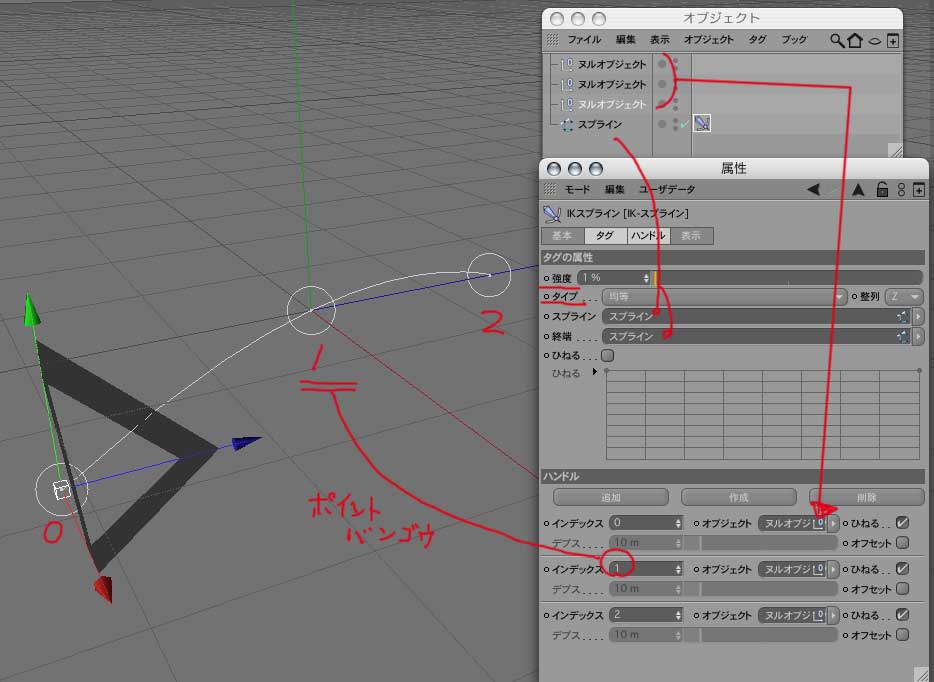Select the スプライン object row
The image size is (934, 682).
tap(599, 124)
